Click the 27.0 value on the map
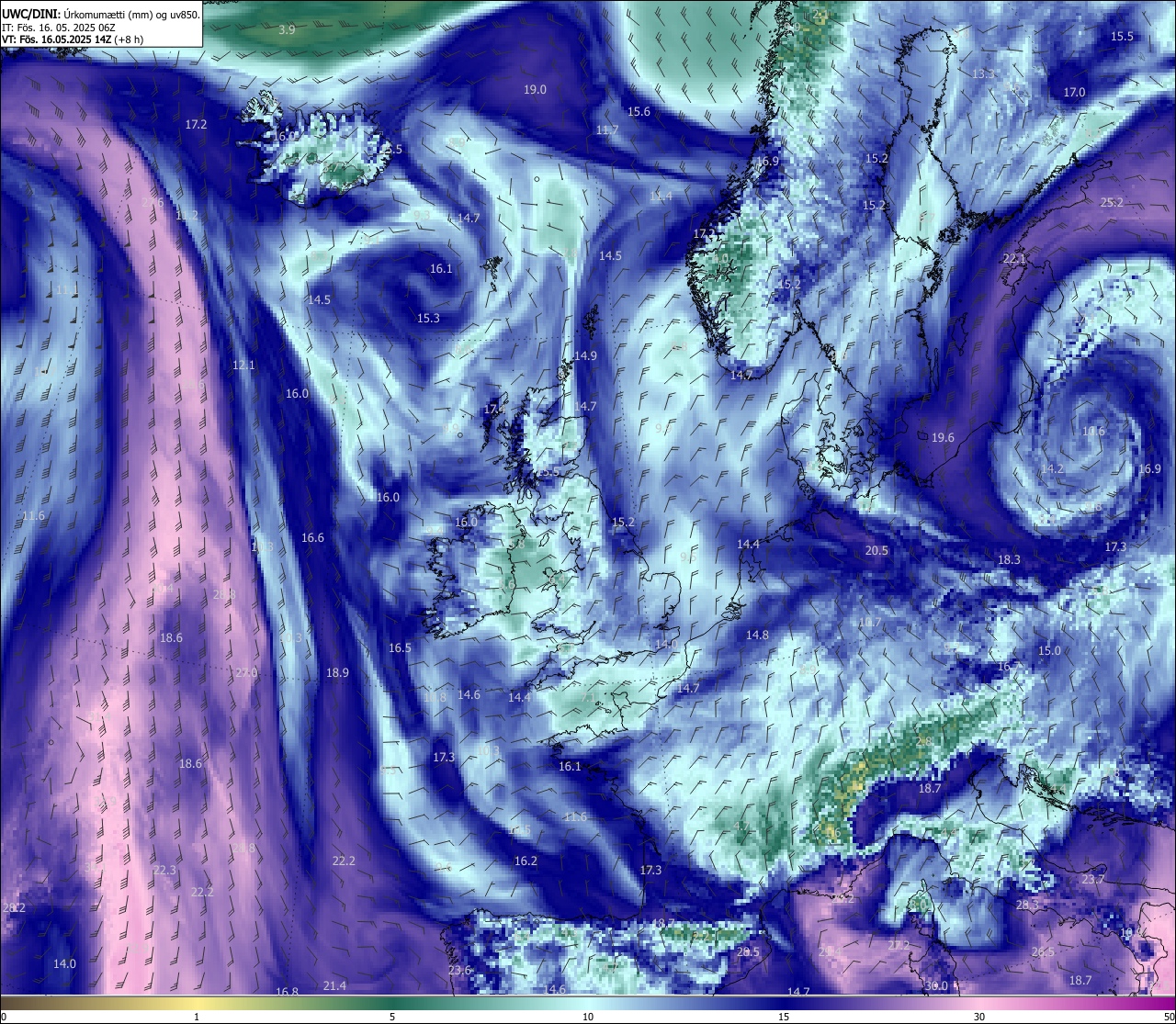This screenshot has width=1176, height=1024. tap(246, 673)
